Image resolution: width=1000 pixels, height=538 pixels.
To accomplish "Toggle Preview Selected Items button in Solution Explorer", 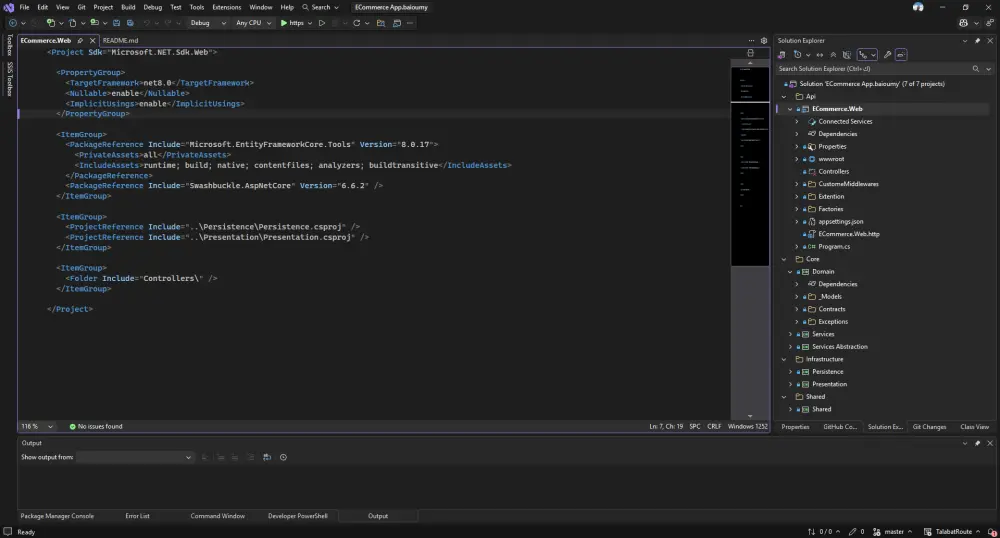I will [x=901, y=55].
